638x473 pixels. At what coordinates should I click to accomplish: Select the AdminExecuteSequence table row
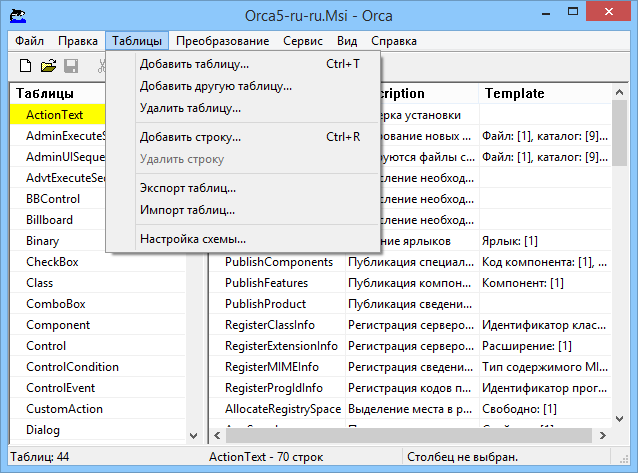coord(58,136)
